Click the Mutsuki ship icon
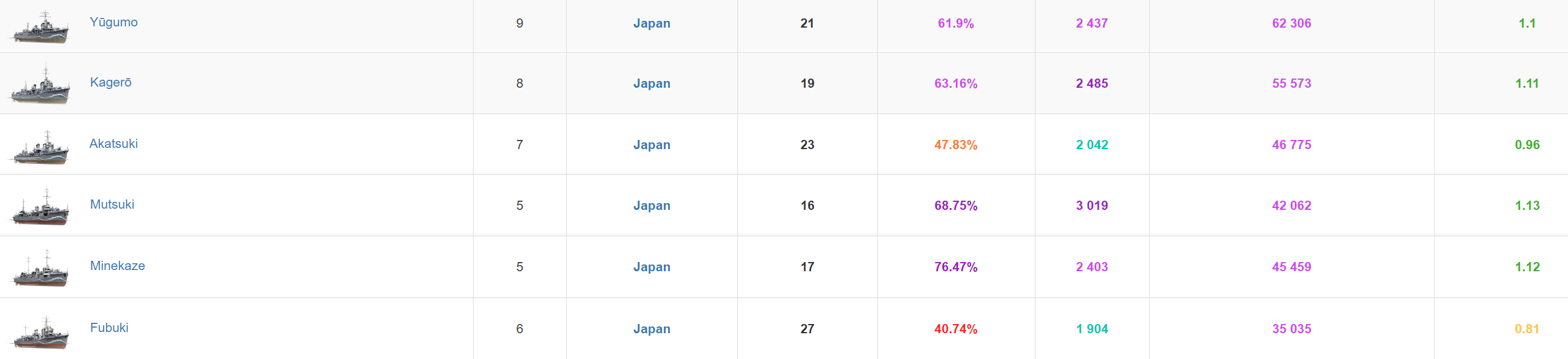 click(x=40, y=207)
